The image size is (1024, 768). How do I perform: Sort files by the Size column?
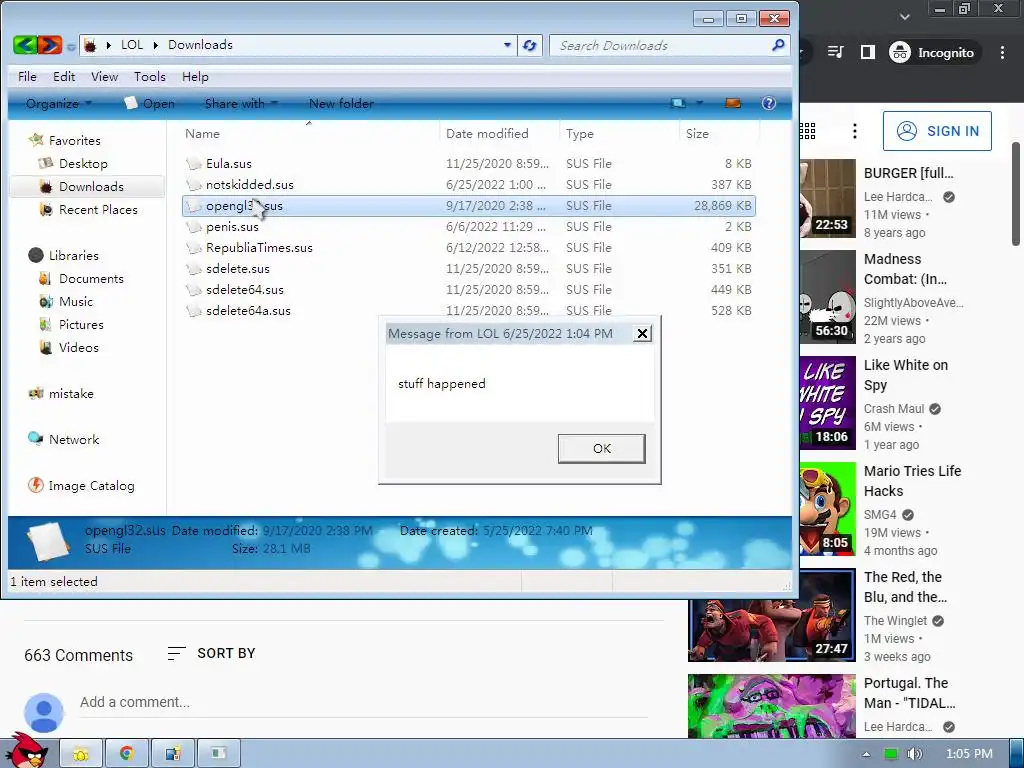pyautogui.click(x=697, y=133)
